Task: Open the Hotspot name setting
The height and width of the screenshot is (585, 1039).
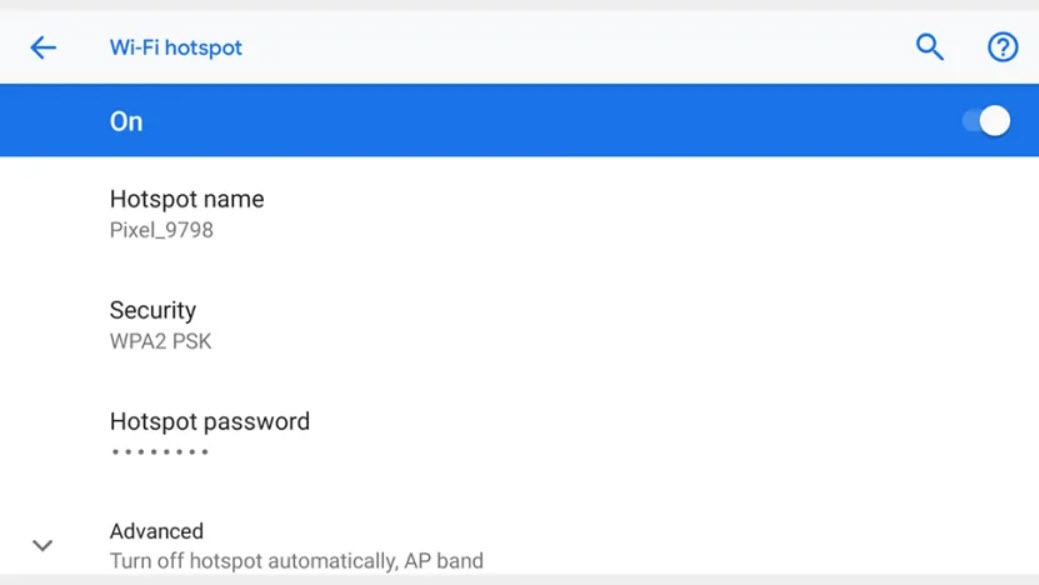Action: pyautogui.click(x=187, y=199)
